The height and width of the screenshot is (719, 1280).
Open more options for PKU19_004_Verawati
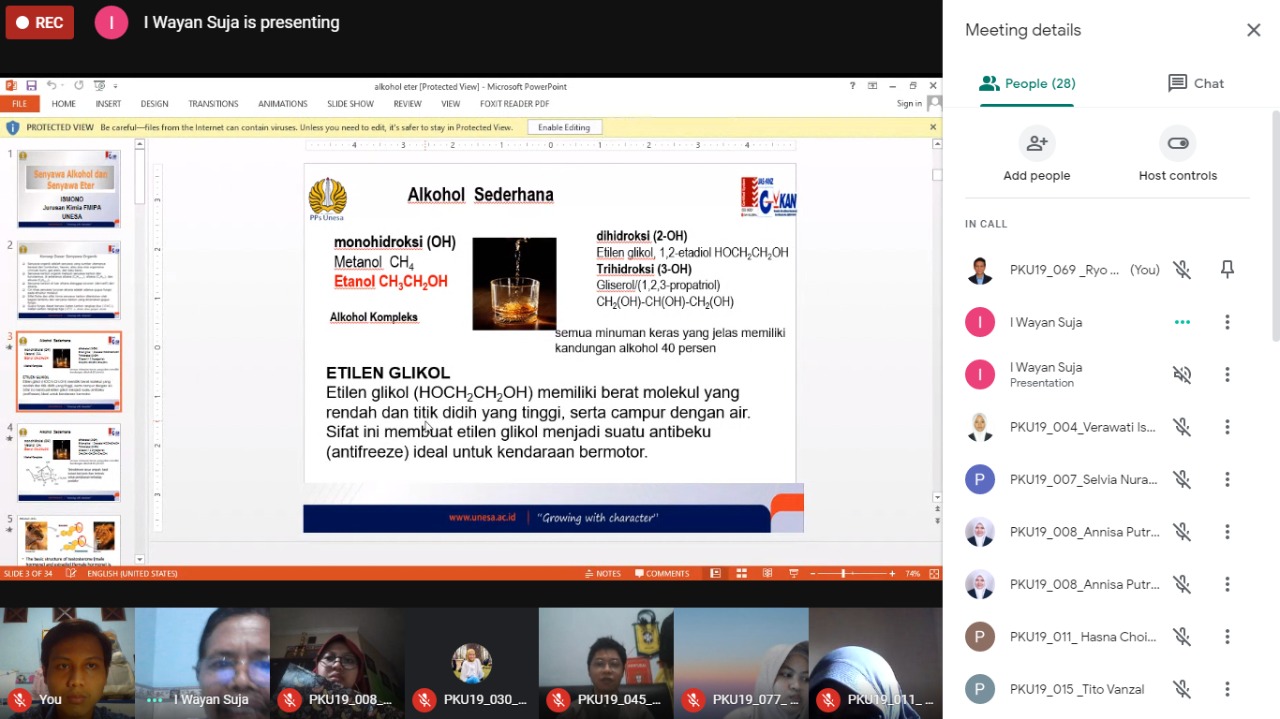(1227, 427)
